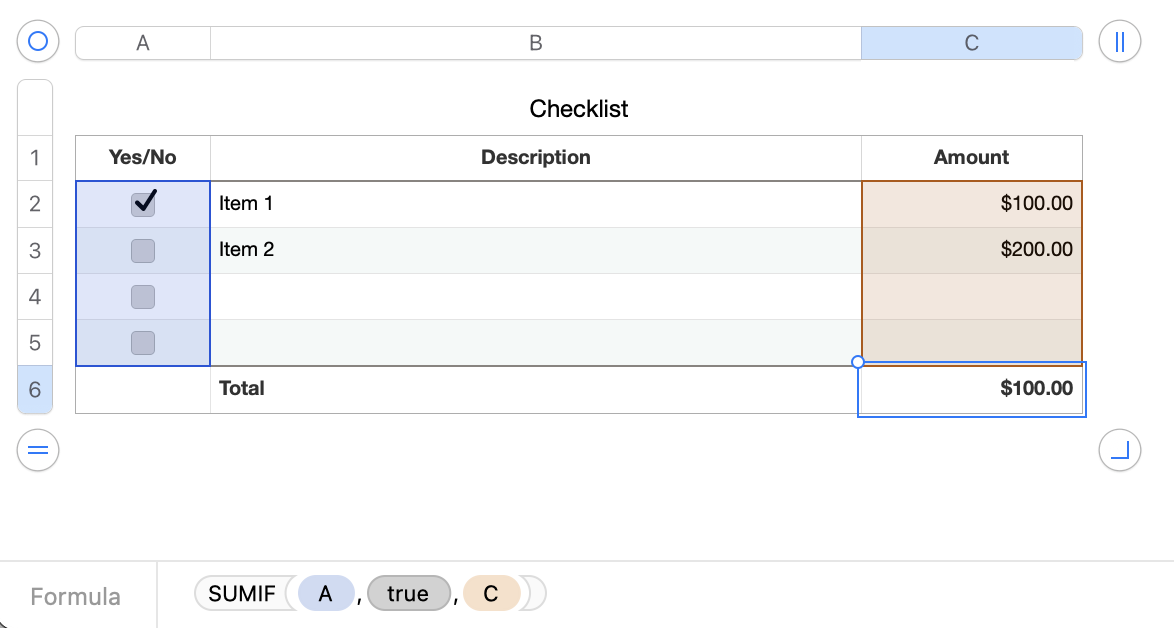The width and height of the screenshot is (1174, 628).
Task: Select row 6 header
Action: [35, 390]
